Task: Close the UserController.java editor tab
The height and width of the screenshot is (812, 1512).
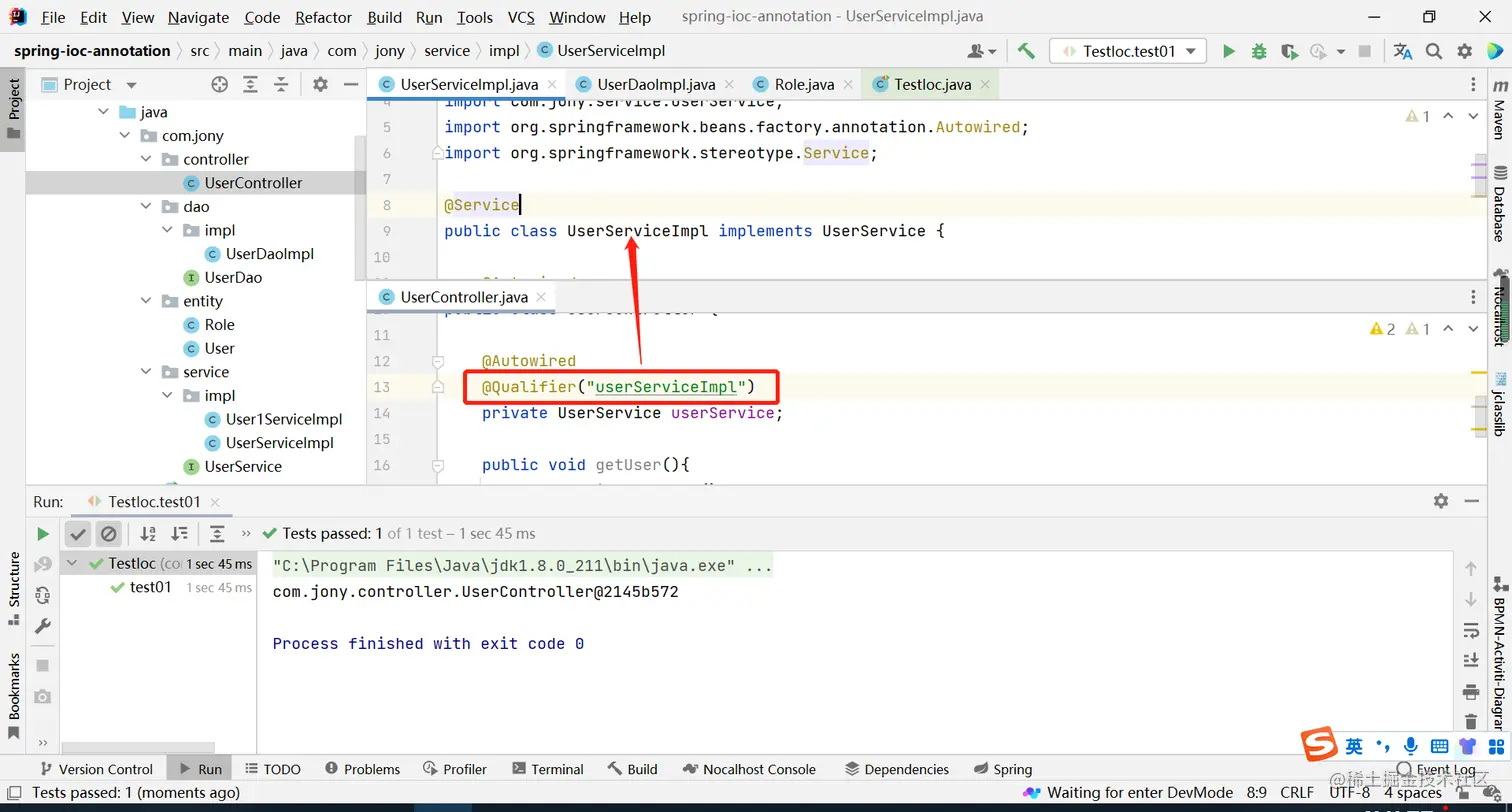Action: click(541, 297)
